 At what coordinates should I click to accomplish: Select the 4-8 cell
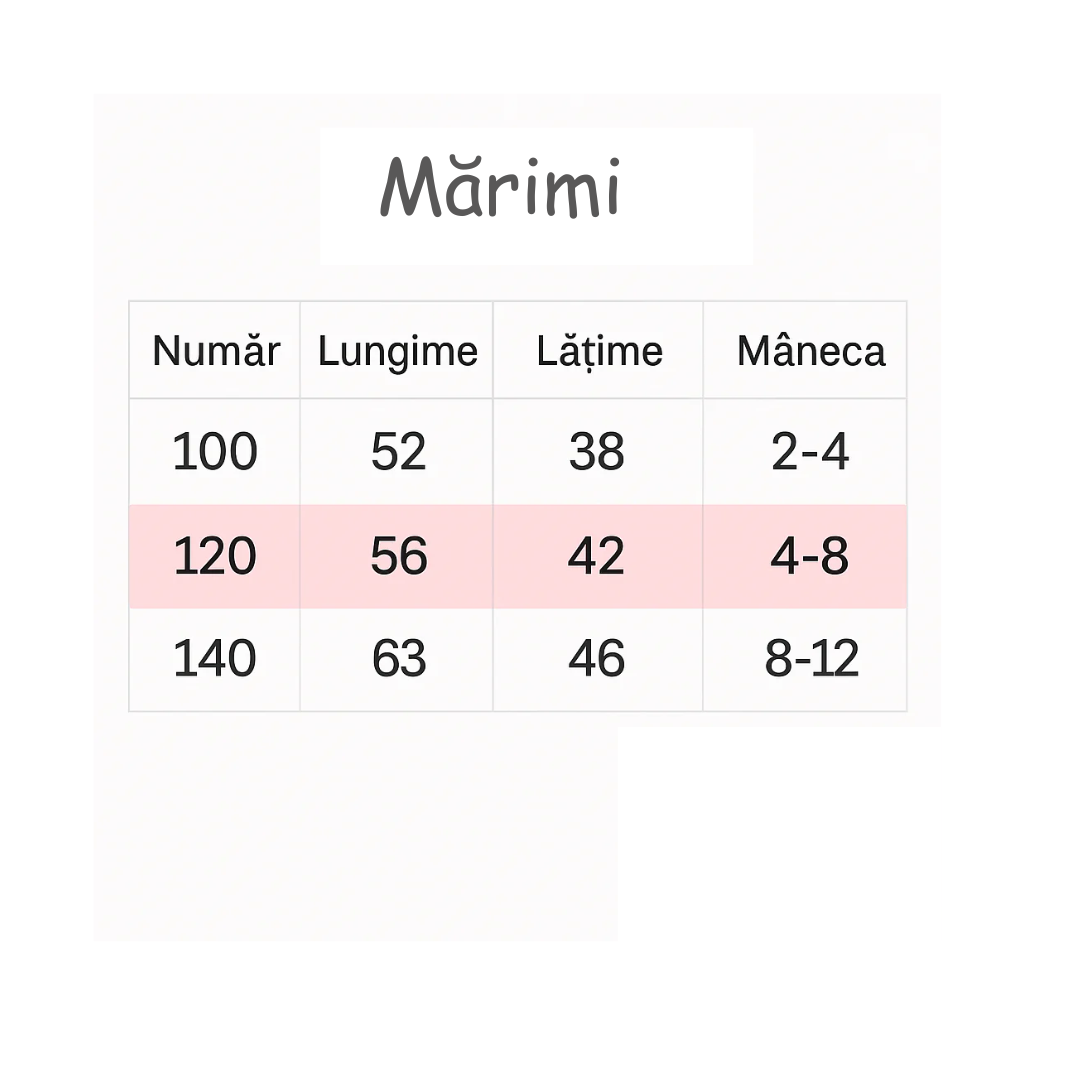[x=809, y=556]
